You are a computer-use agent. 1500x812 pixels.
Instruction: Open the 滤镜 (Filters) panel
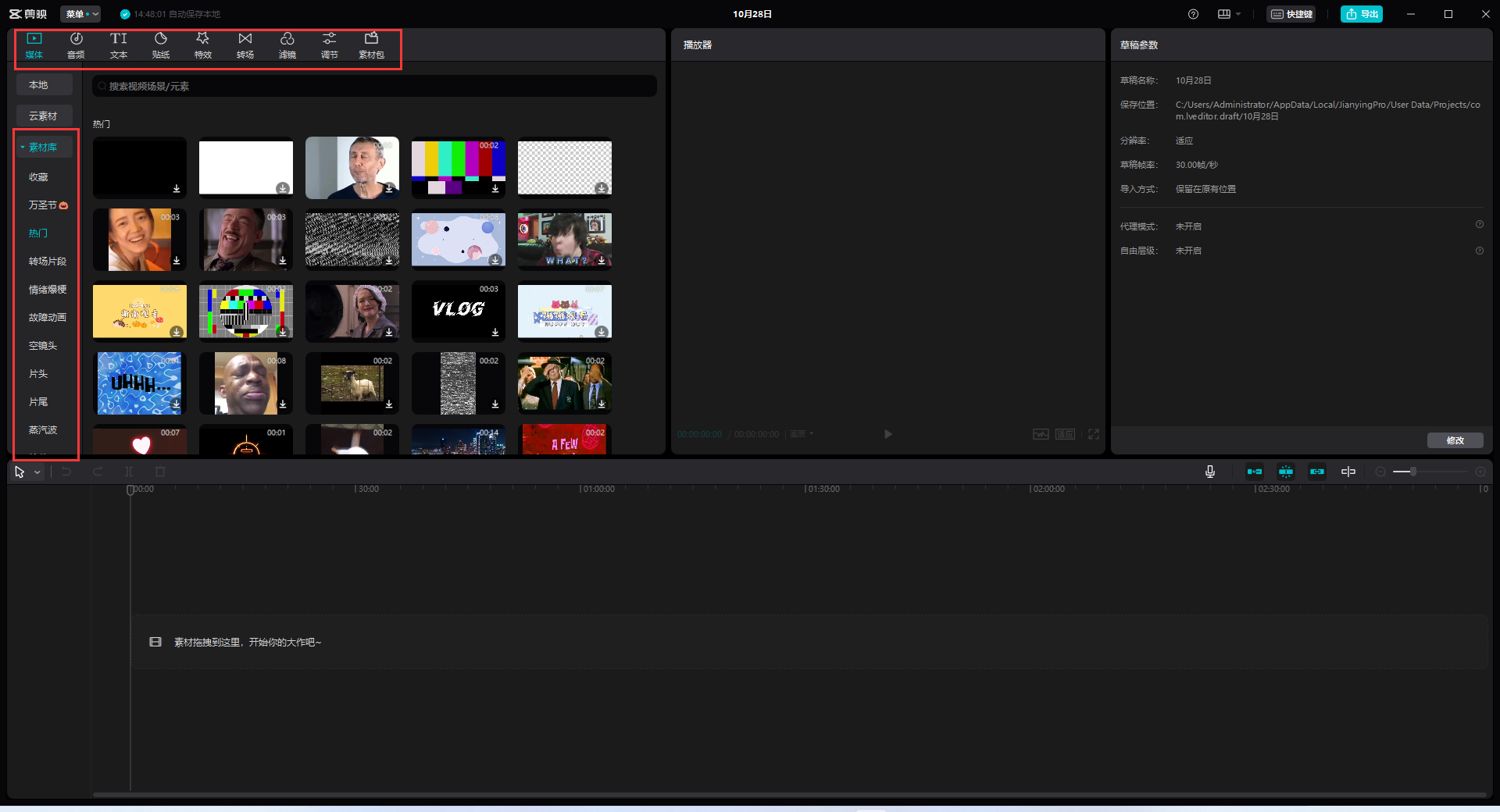pyautogui.click(x=287, y=45)
